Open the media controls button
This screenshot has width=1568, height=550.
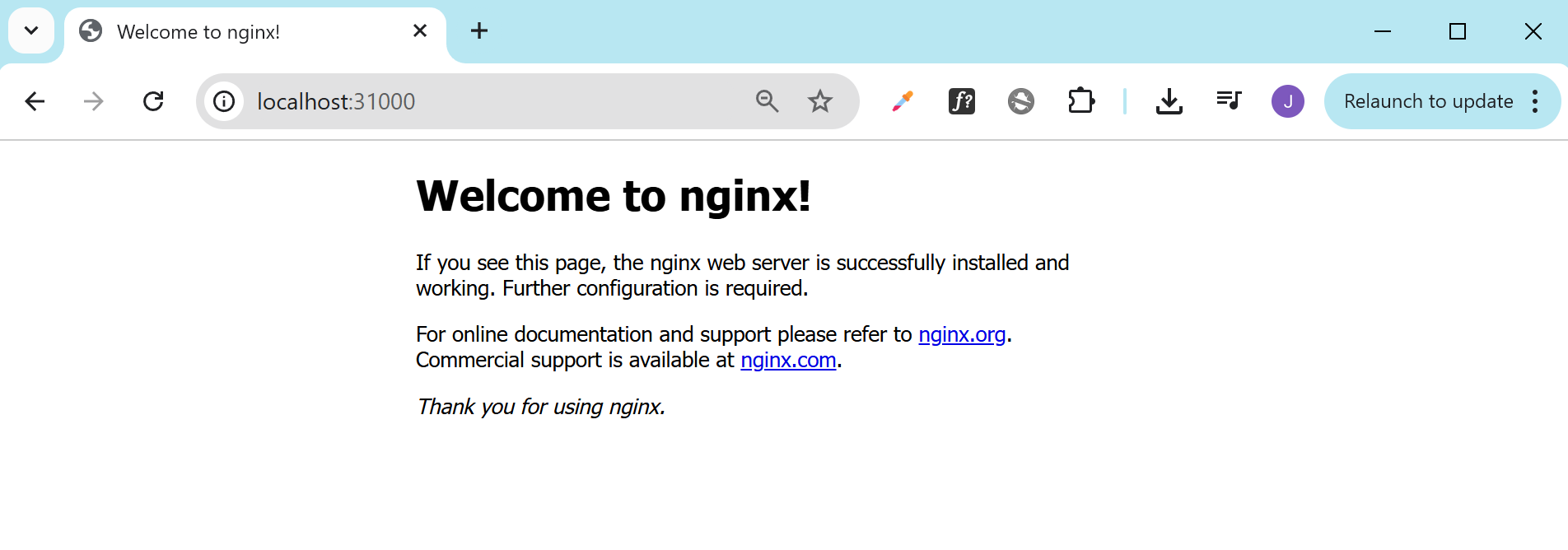[1229, 101]
